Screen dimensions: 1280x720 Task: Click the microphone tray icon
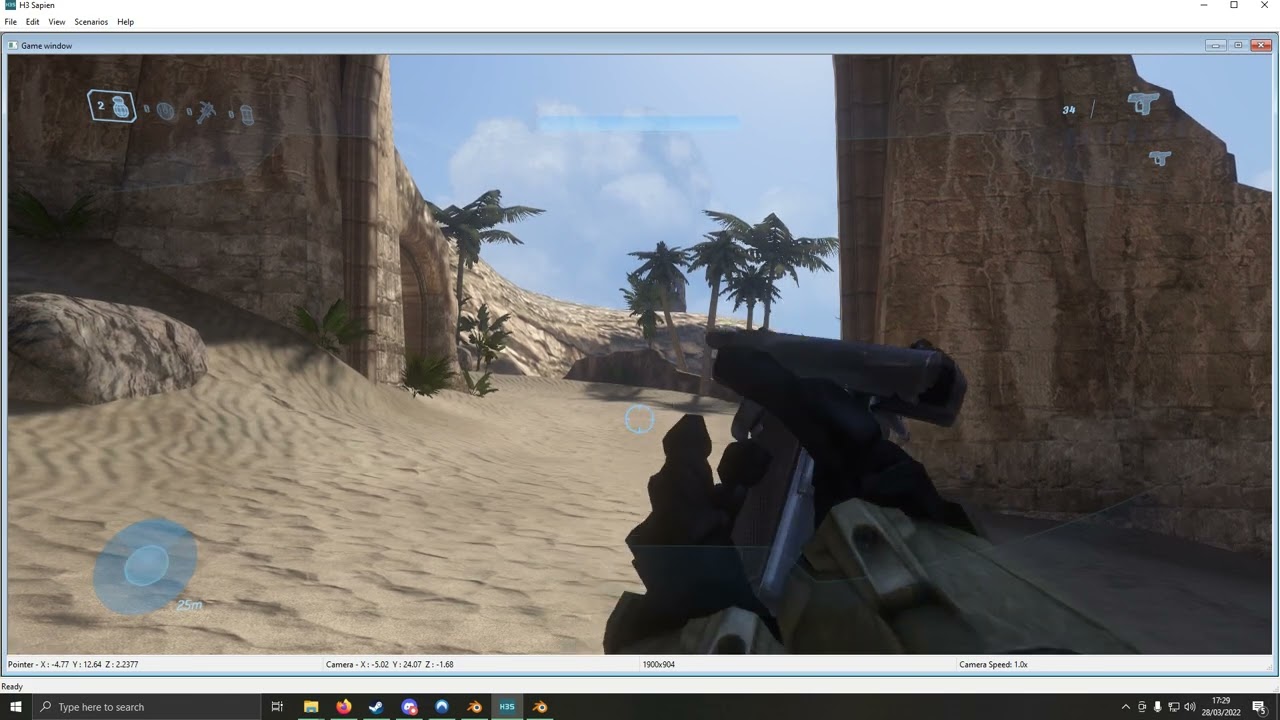coord(1158,707)
